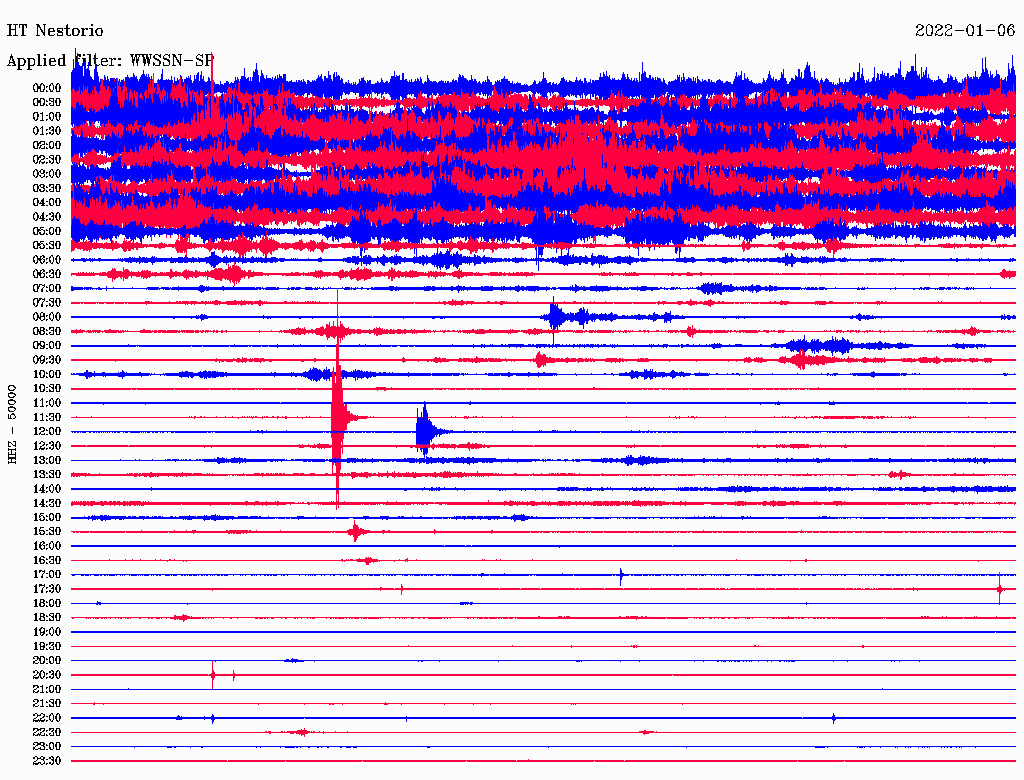The width and height of the screenshot is (1024, 780).
Task: Select the 22:30 time label
Action: (x=47, y=732)
